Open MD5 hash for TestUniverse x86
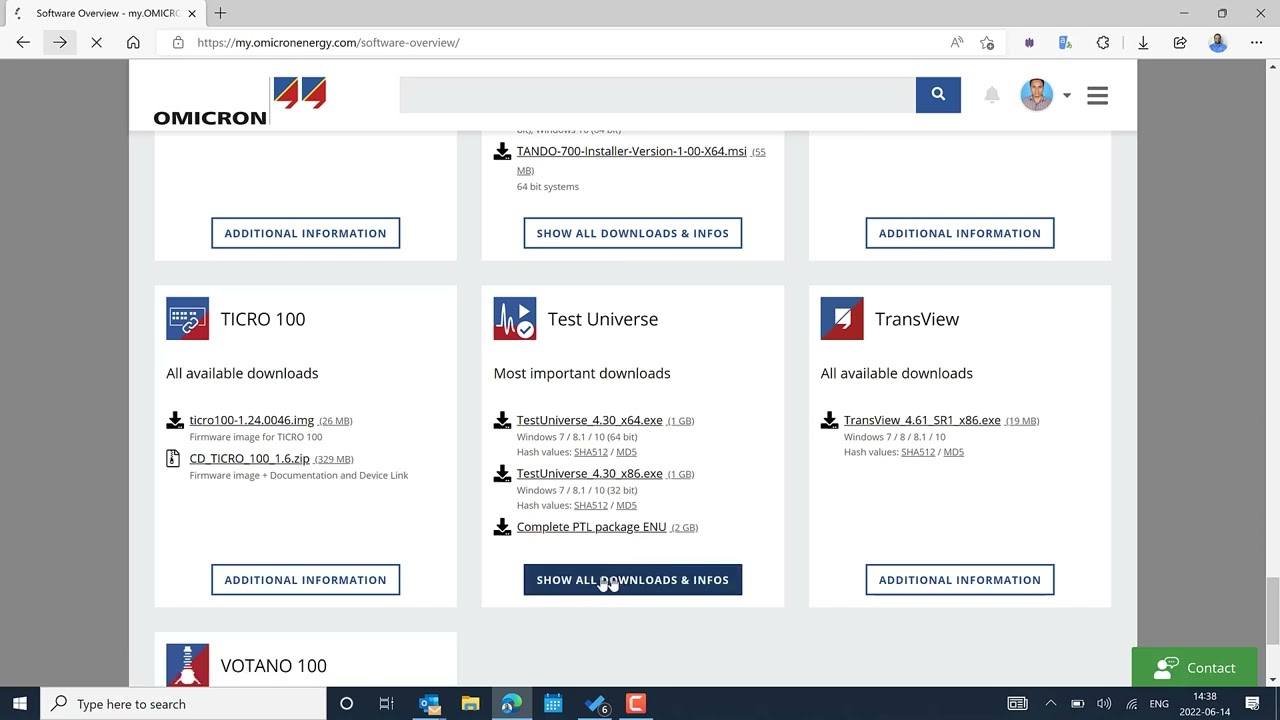 (x=626, y=505)
